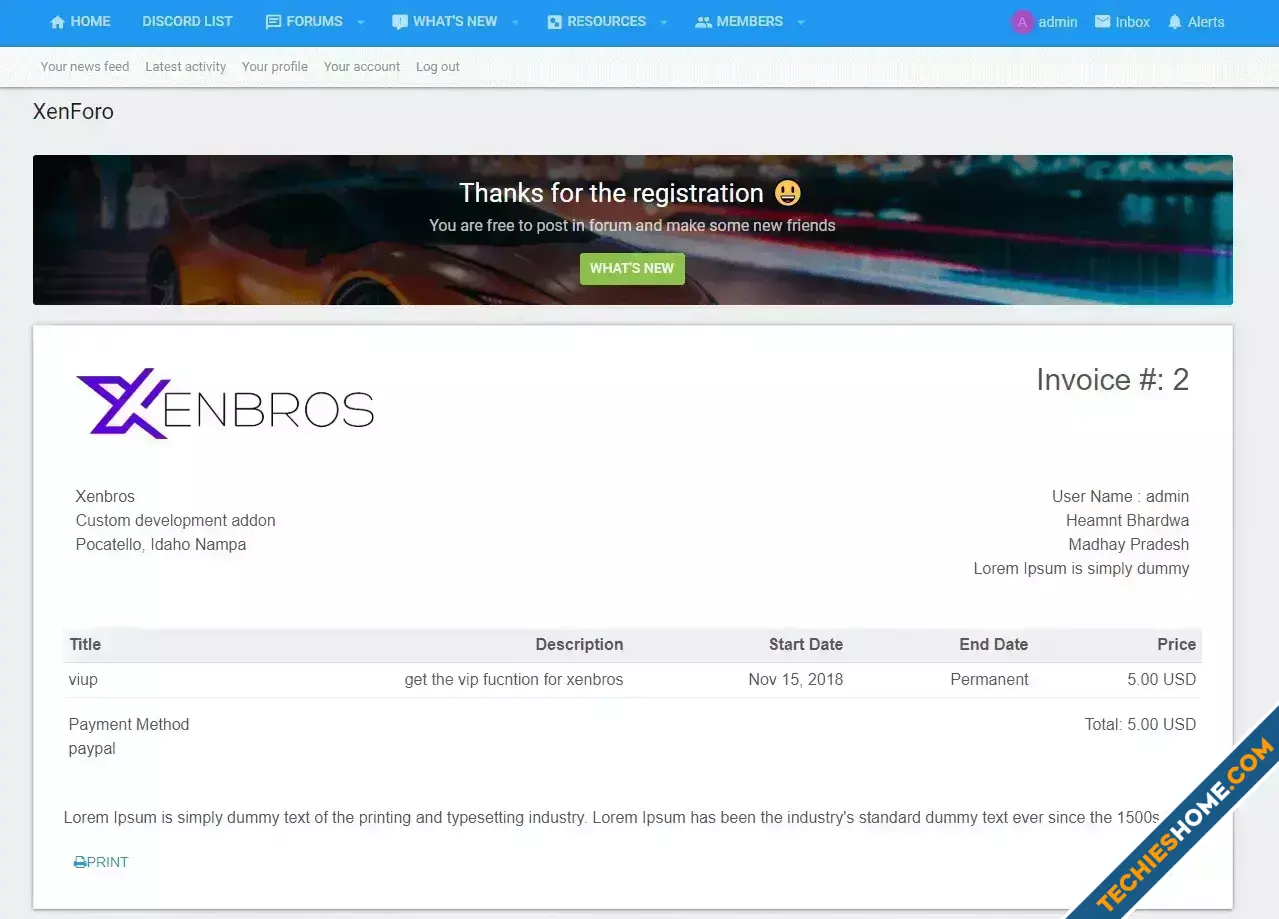
Task: Click the green What's New button
Action: pos(632,268)
